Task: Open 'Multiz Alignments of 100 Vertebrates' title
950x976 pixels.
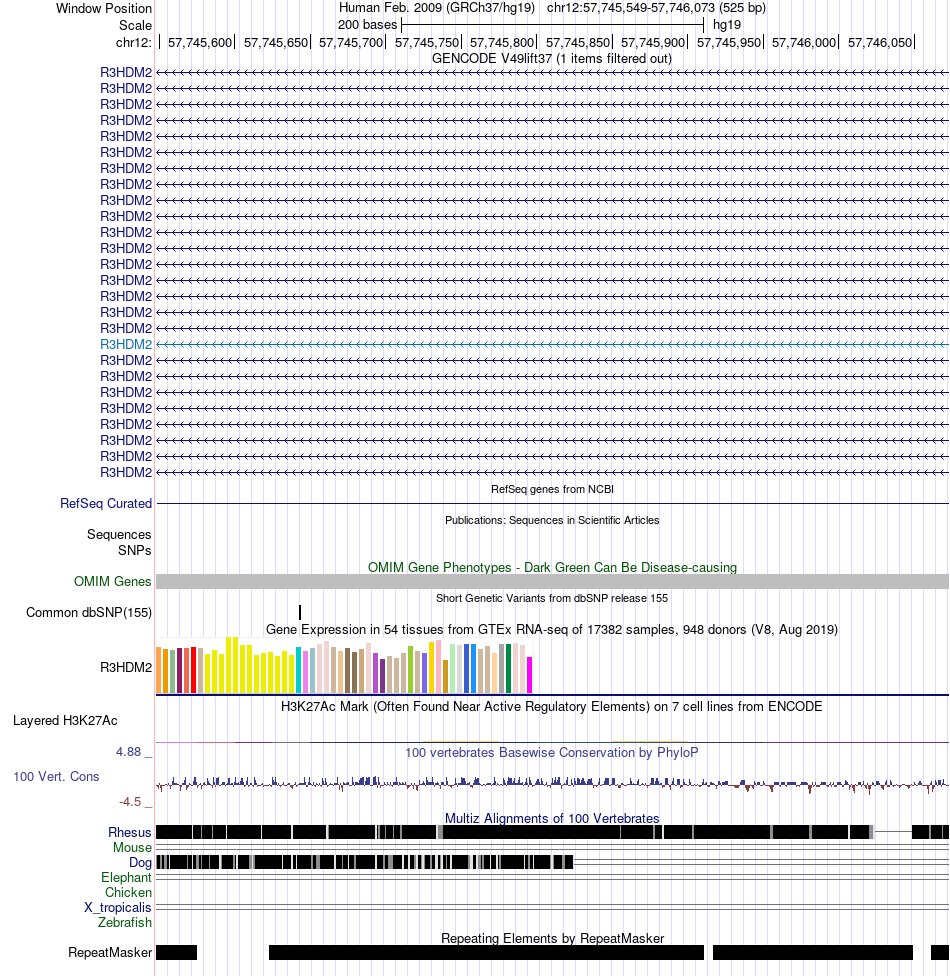Action: pos(552,819)
